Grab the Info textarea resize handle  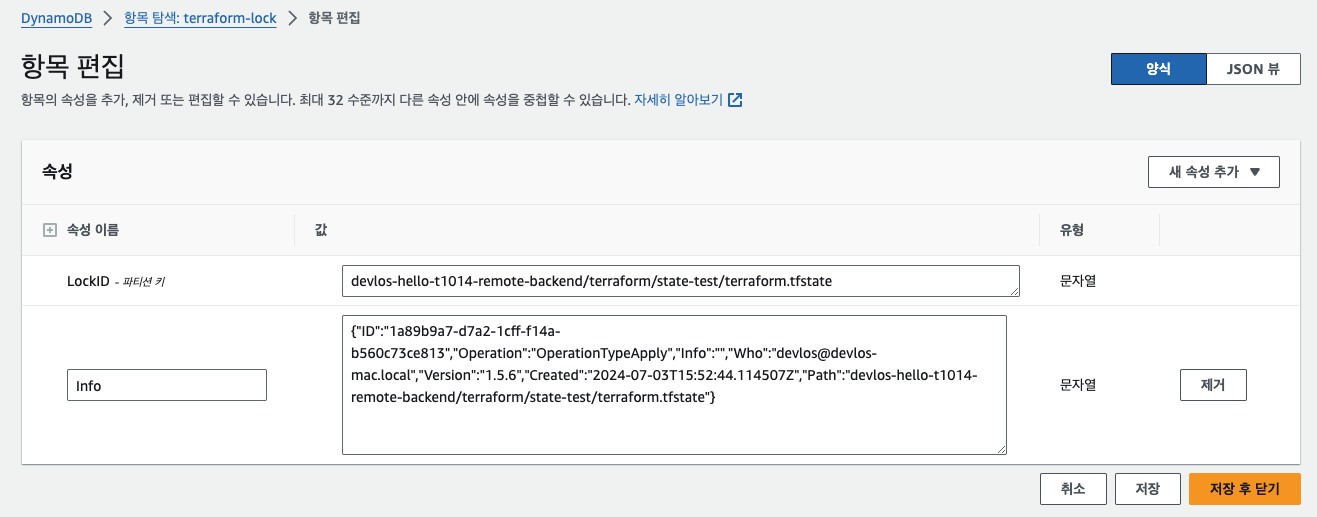tap(1000, 448)
